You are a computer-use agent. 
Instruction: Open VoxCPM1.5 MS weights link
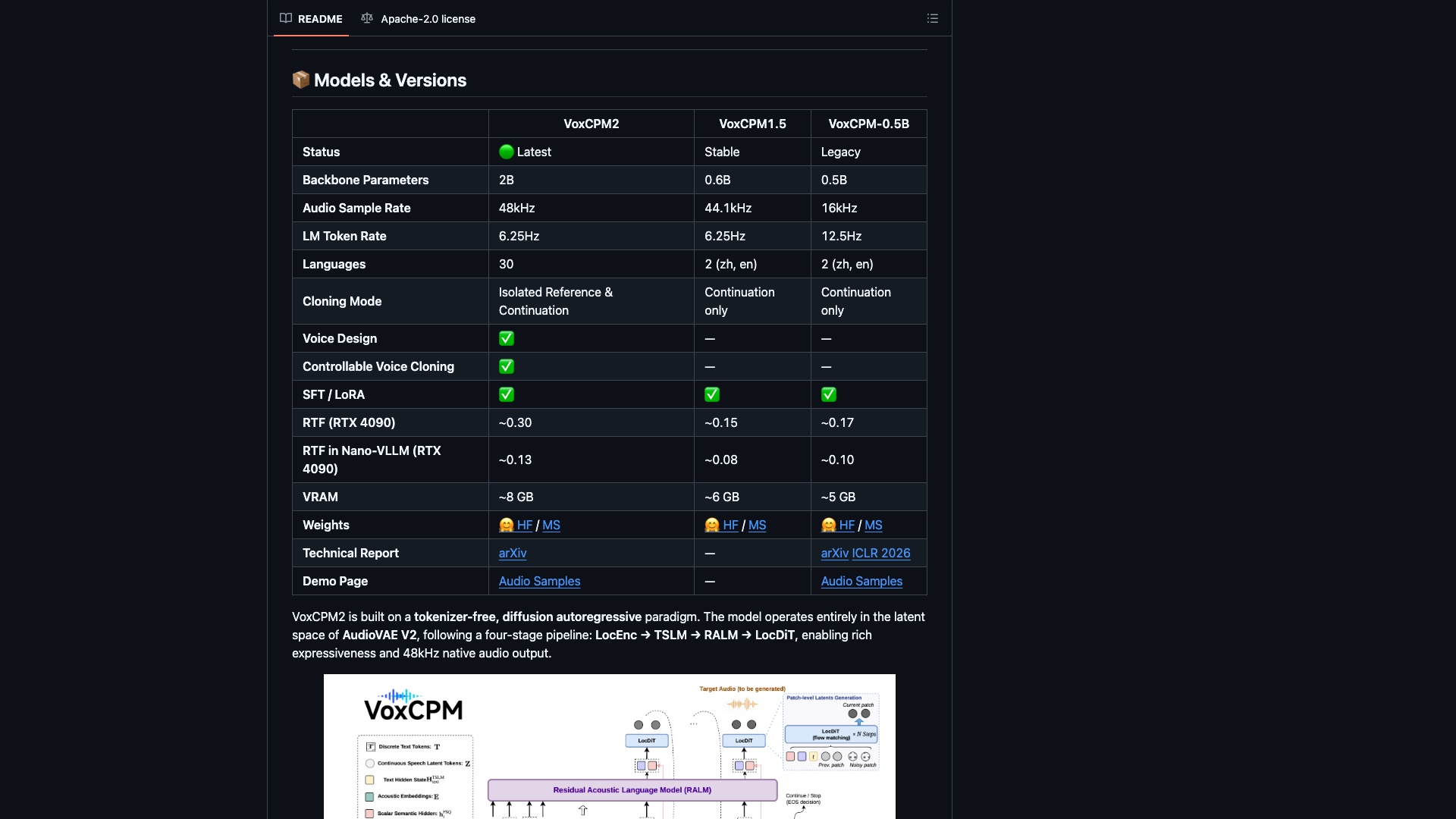tap(757, 525)
